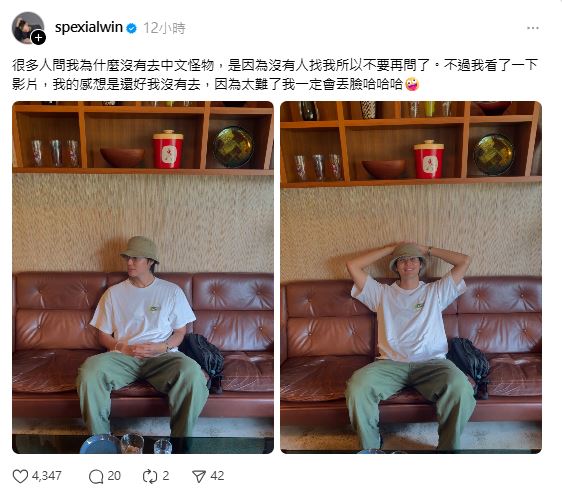Click the 20 replies count
The width and height of the screenshot is (562, 492).
pyautogui.click(x=114, y=476)
